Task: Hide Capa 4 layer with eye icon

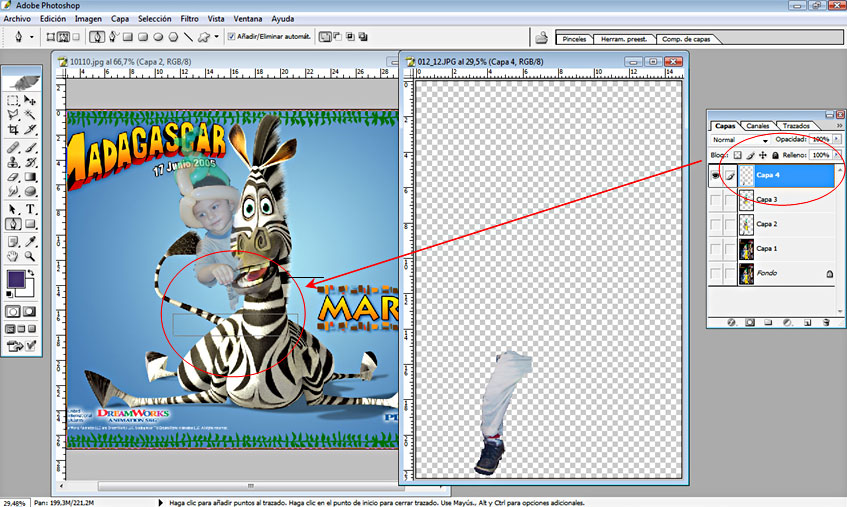Action: pyautogui.click(x=715, y=175)
